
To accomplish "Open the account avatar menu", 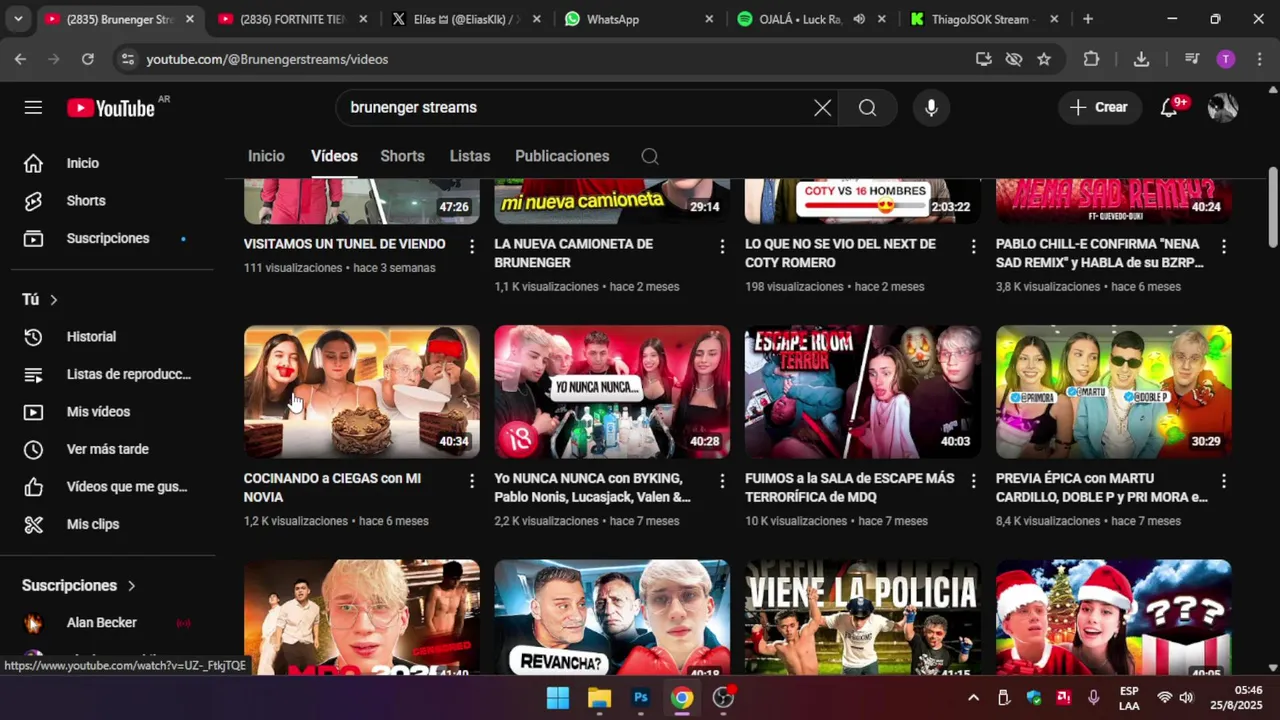I will (1222, 107).
